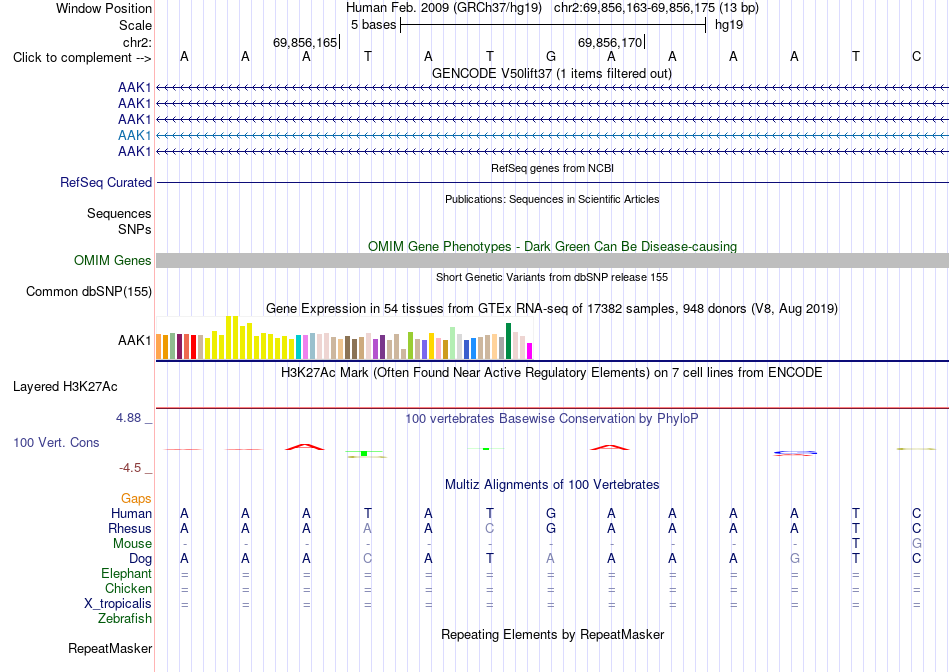Click the orange Gaps label
Image resolution: width=950 pixels, height=672 pixels.
click(x=136, y=498)
